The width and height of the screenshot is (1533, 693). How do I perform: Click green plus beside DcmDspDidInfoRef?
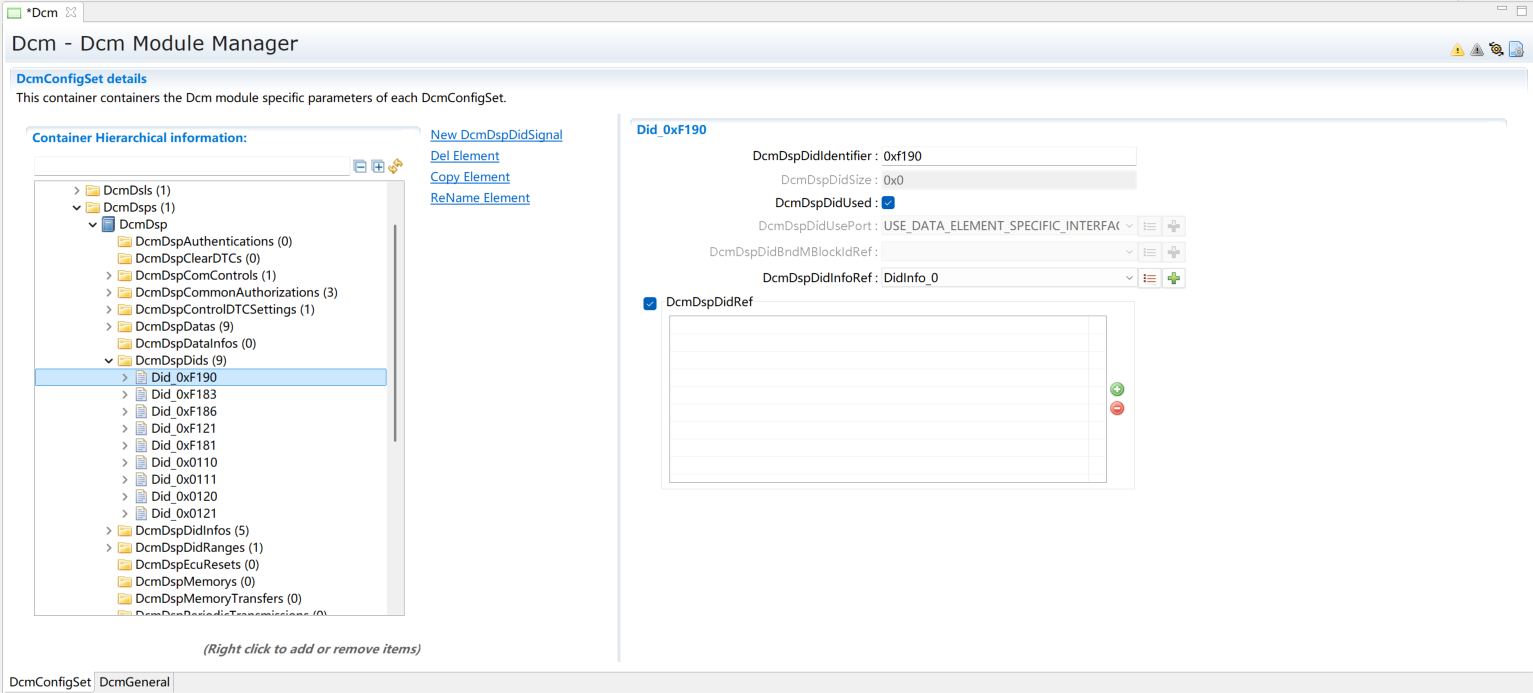1174,278
